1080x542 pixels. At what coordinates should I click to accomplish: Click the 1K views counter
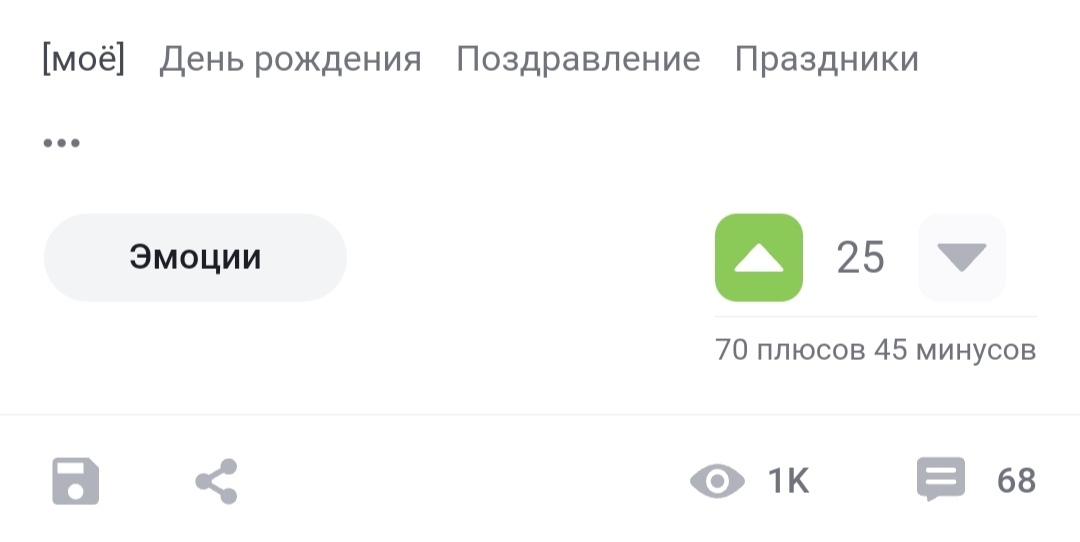[788, 481]
